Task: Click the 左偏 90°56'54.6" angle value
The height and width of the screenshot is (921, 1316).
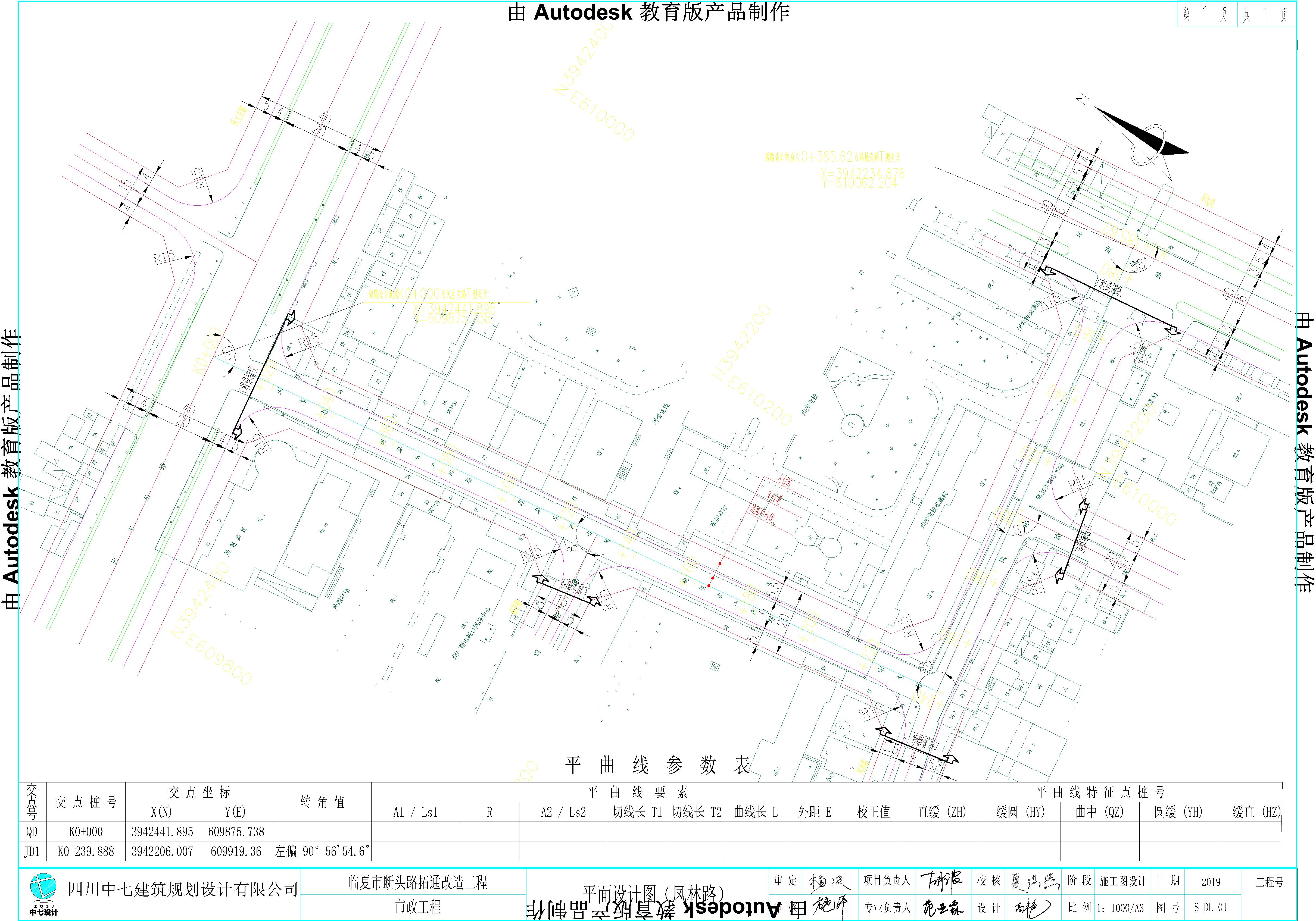Action: pos(322,852)
